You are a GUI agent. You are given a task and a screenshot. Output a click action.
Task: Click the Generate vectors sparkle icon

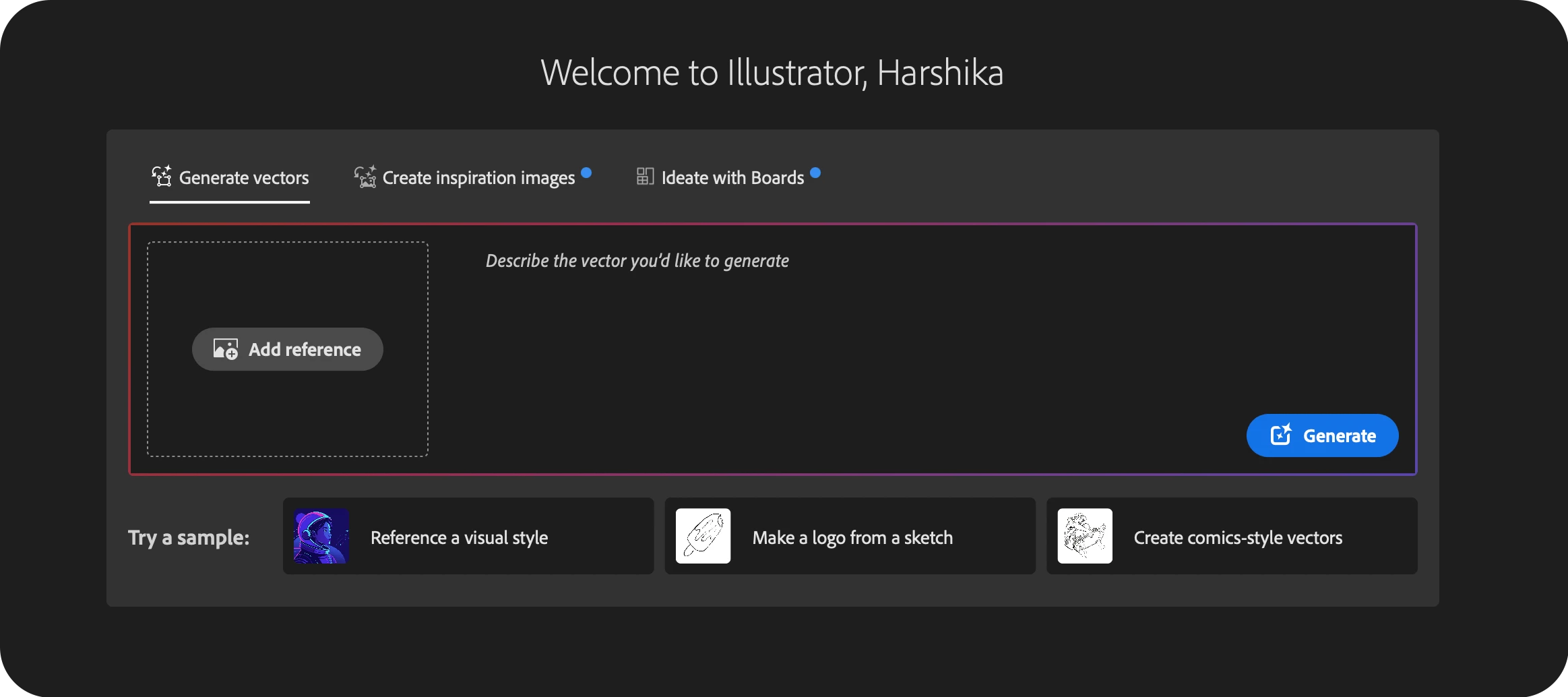coord(162,177)
